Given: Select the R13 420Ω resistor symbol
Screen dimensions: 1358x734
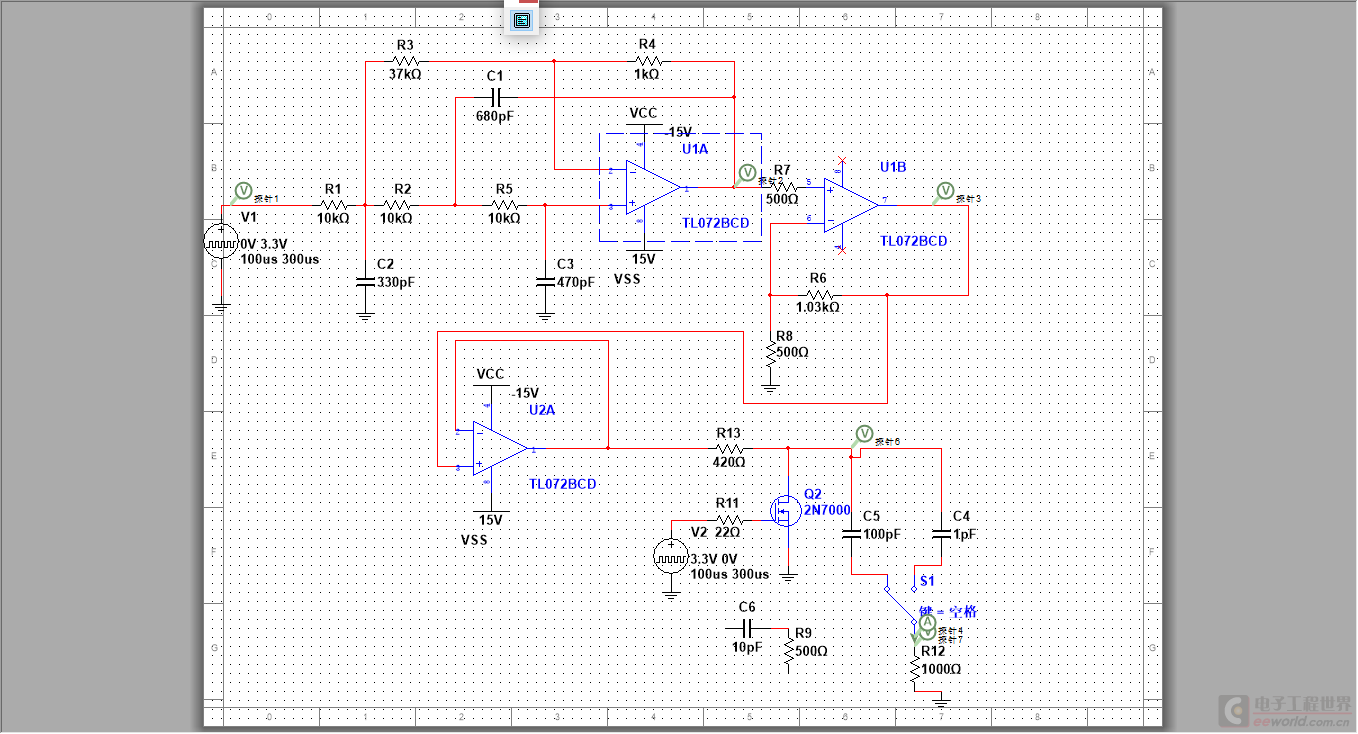Looking at the screenshot, I should click(729, 448).
